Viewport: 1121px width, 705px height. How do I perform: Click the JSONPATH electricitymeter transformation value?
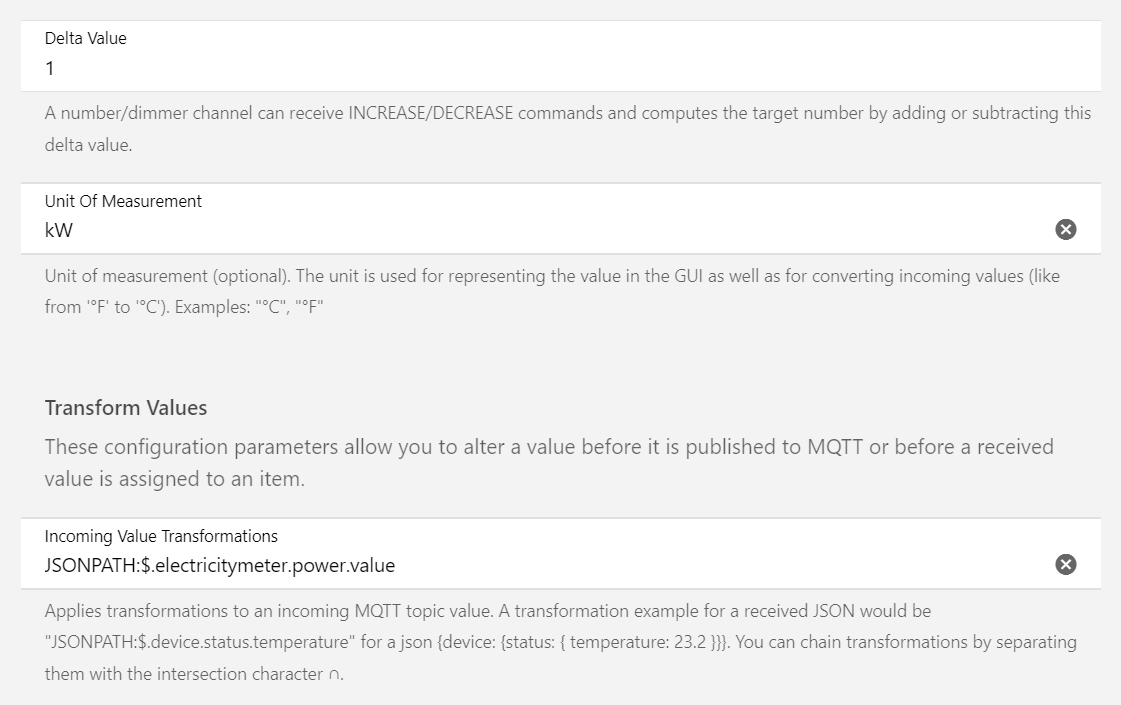220,566
